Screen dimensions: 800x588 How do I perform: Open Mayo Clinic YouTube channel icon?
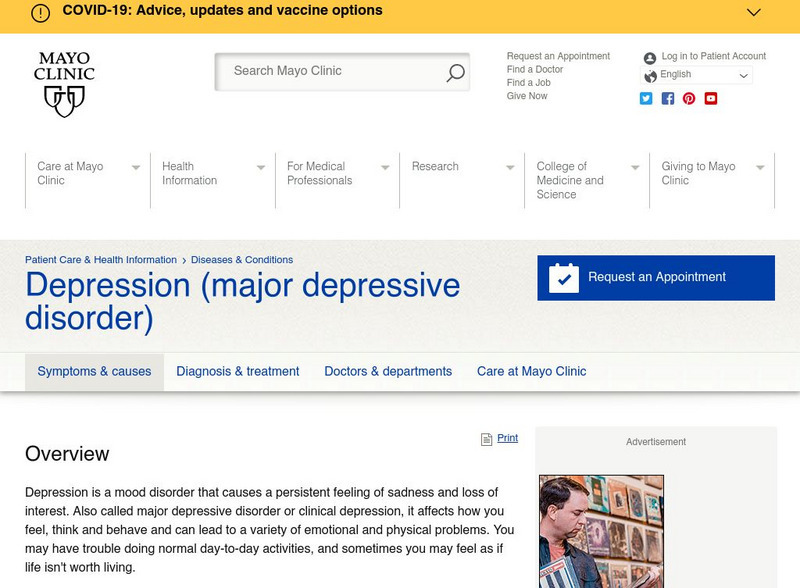coord(711,99)
